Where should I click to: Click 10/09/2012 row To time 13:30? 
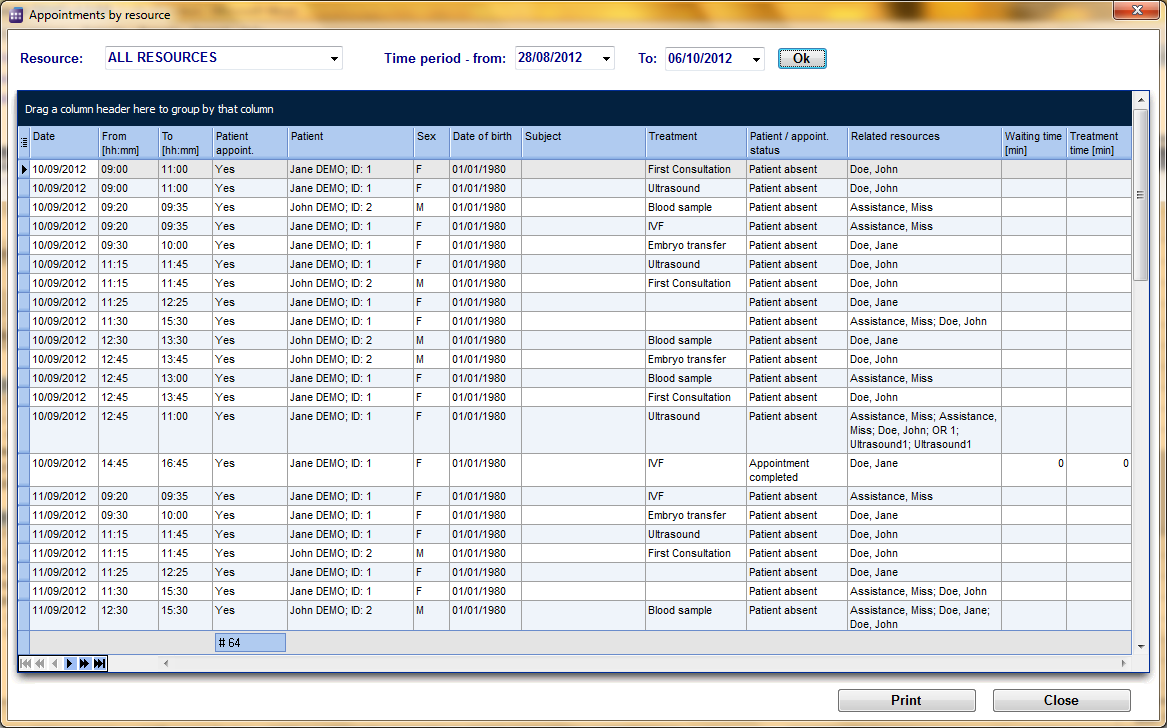tap(185, 340)
